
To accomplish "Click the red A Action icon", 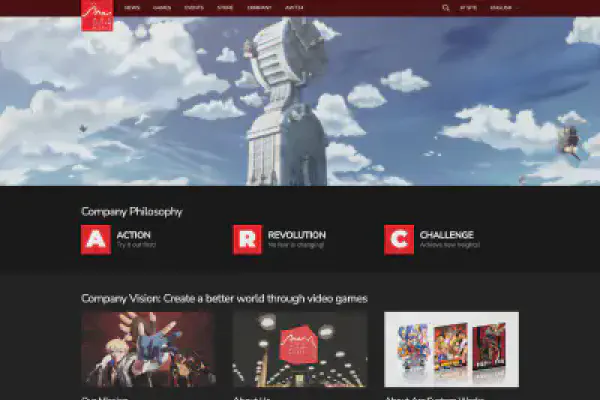I will [x=96, y=240].
